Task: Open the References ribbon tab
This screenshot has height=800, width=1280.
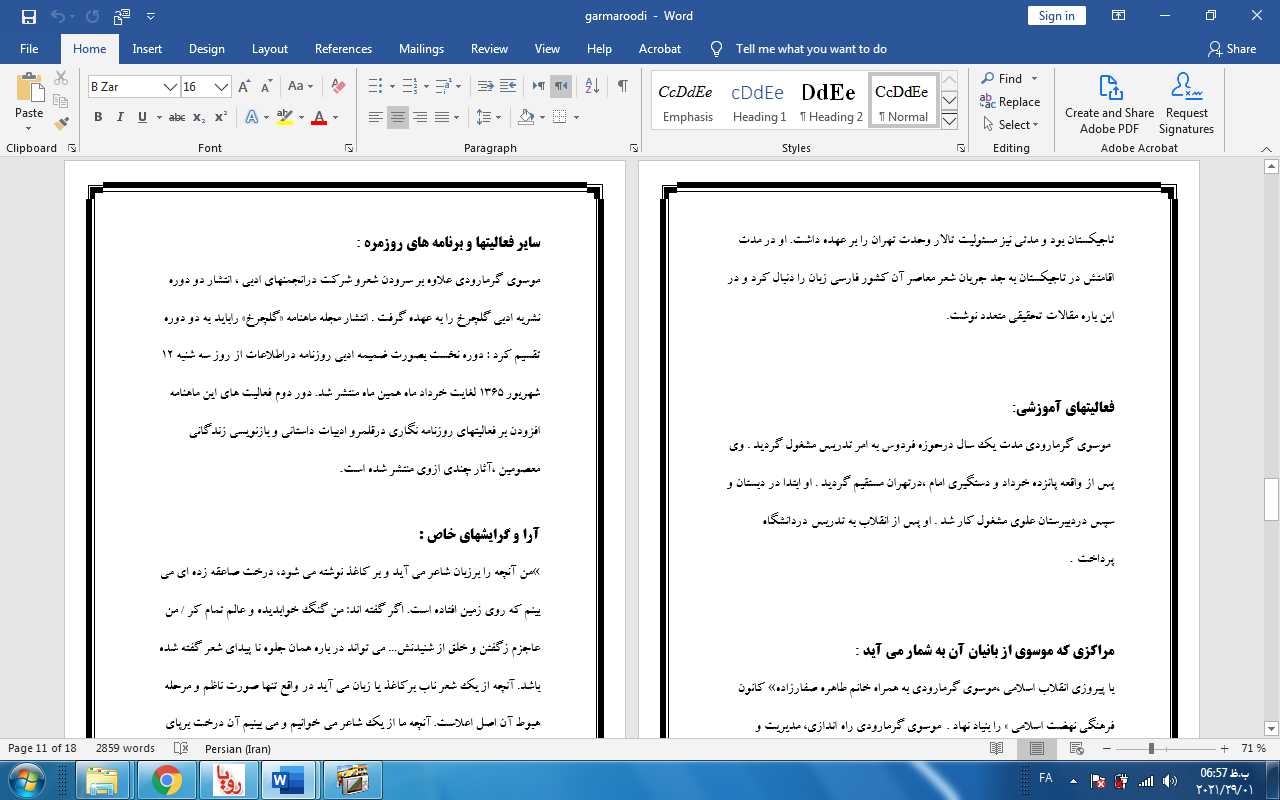Action: [x=343, y=49]
